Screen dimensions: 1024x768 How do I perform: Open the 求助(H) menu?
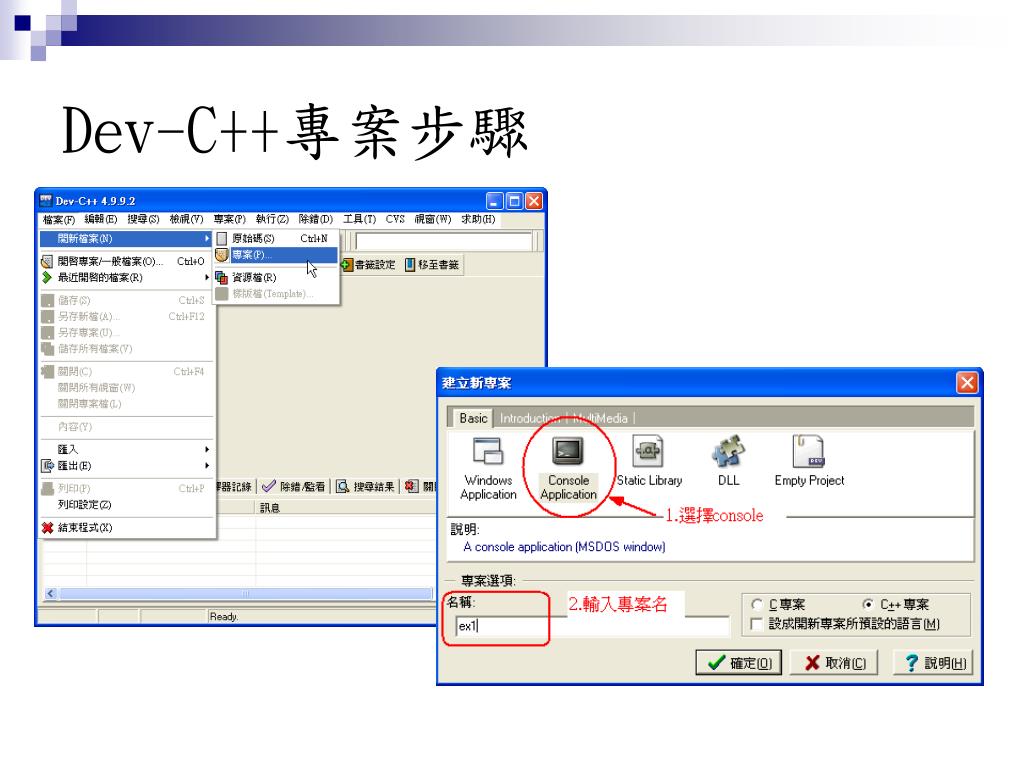[x=479, y=219]
